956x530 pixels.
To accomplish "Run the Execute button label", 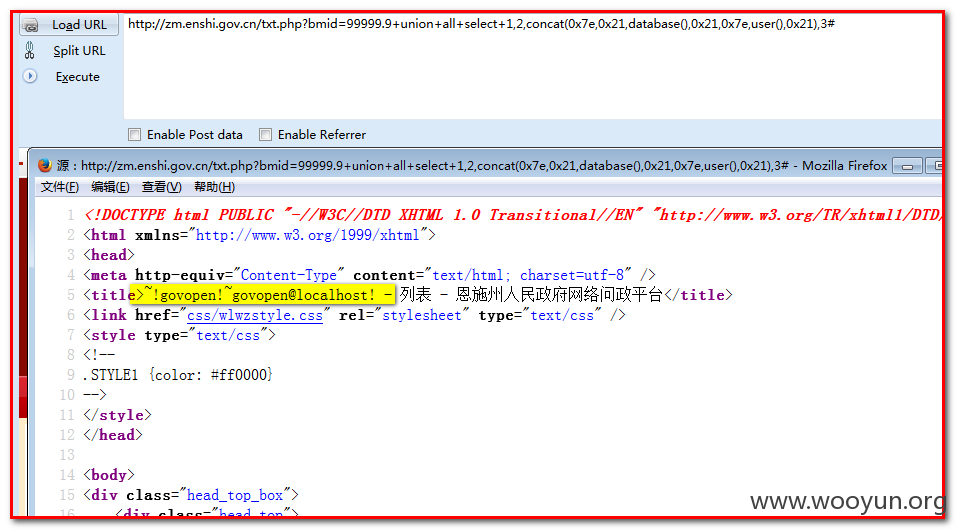I will coord(77,77).
